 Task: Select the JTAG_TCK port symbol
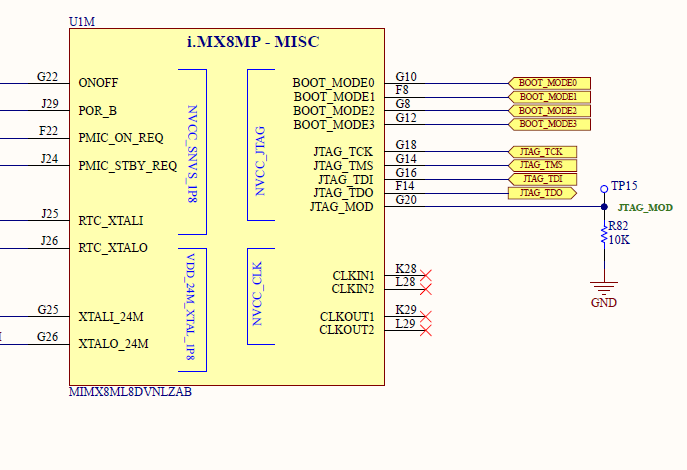coord(542,152)
